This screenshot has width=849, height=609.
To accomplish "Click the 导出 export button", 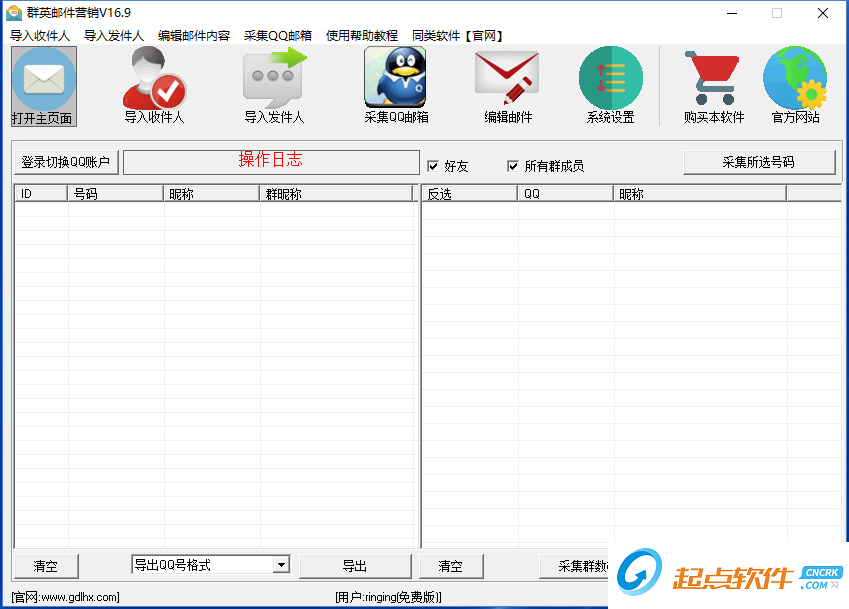I will (356, 565).
